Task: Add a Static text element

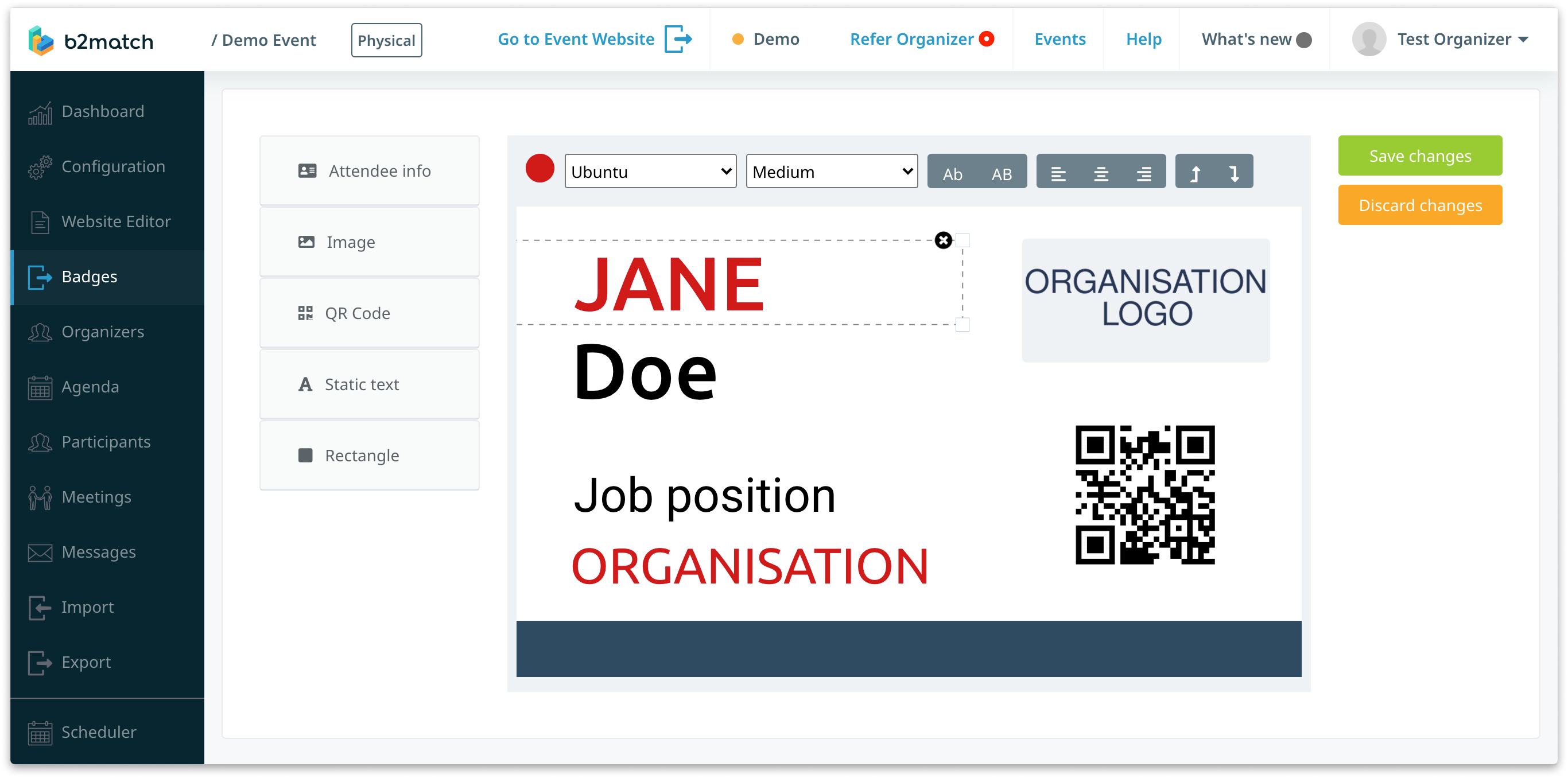Action: 370,384
